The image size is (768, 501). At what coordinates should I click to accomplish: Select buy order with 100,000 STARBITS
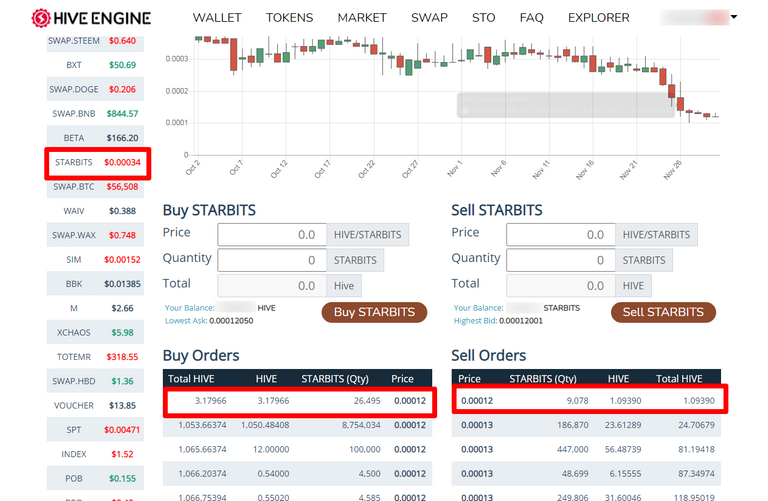pos(297,449)
